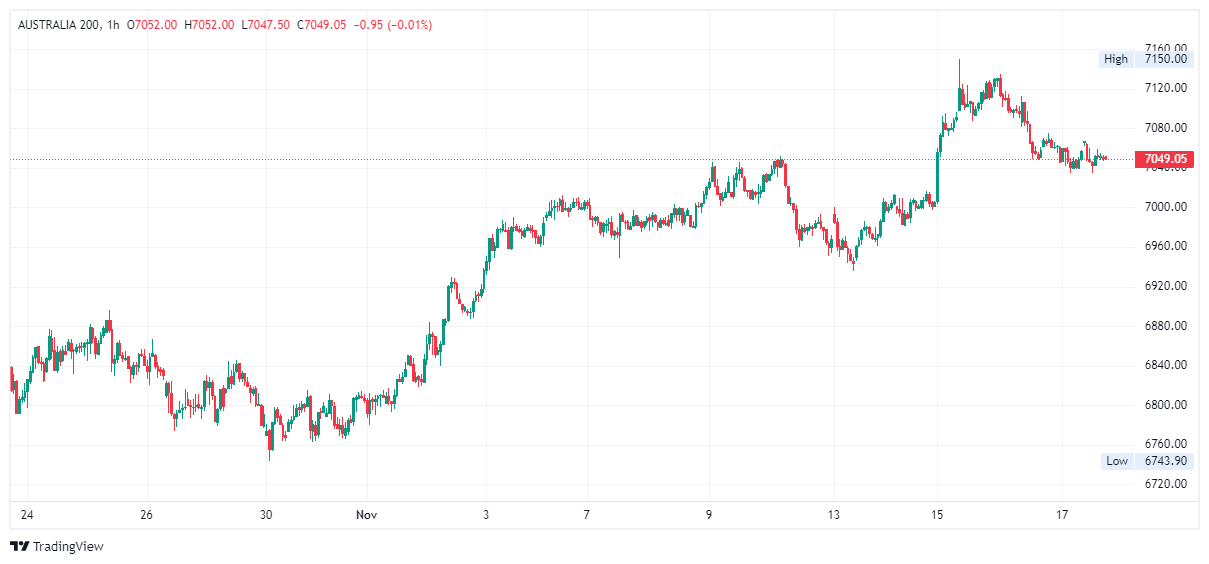Click the Low label tag
Viewport: 1209px width, 564px height.
[x=1116, y=461]
